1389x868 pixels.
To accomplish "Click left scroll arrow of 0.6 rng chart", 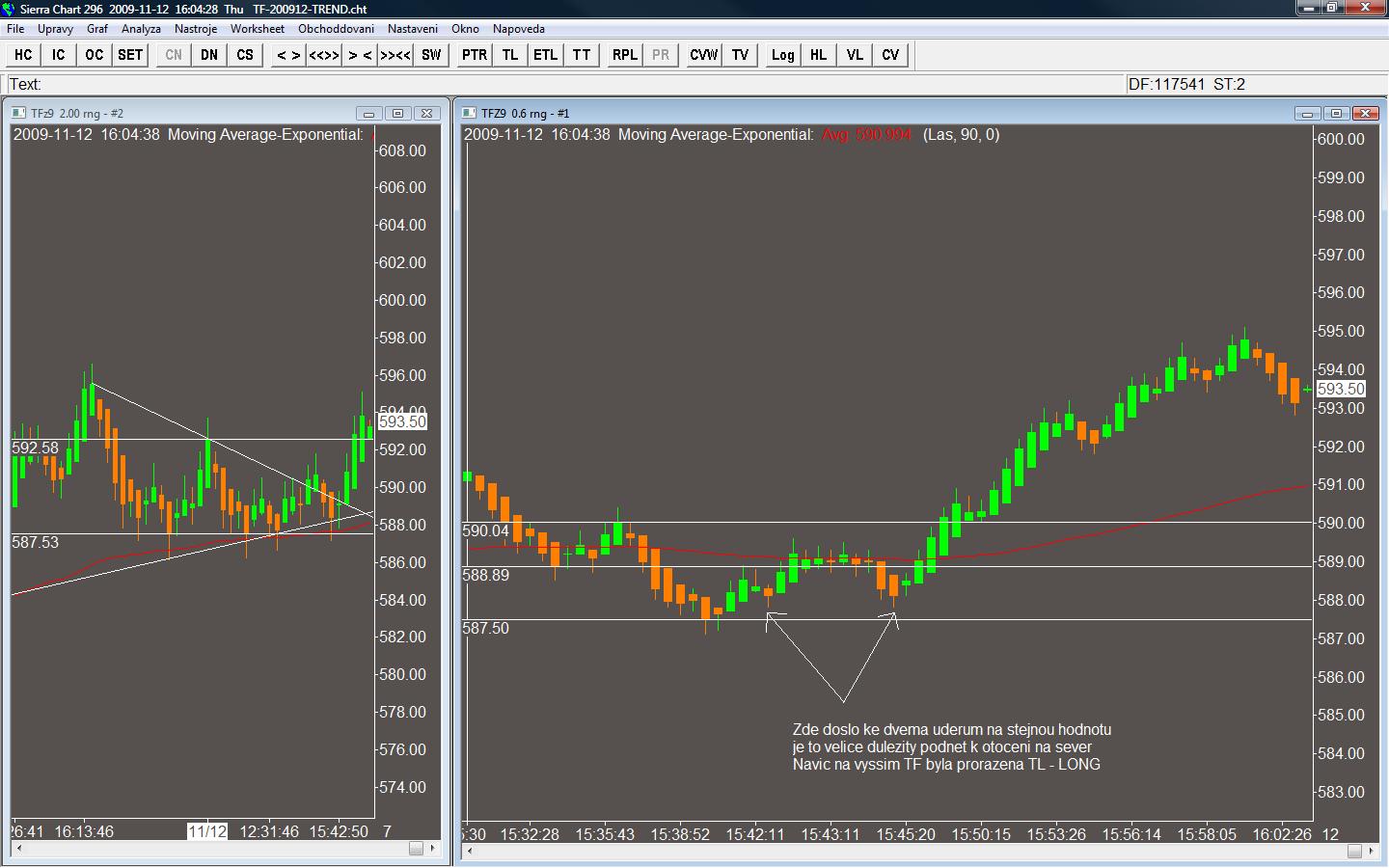I will pos(470,851).
